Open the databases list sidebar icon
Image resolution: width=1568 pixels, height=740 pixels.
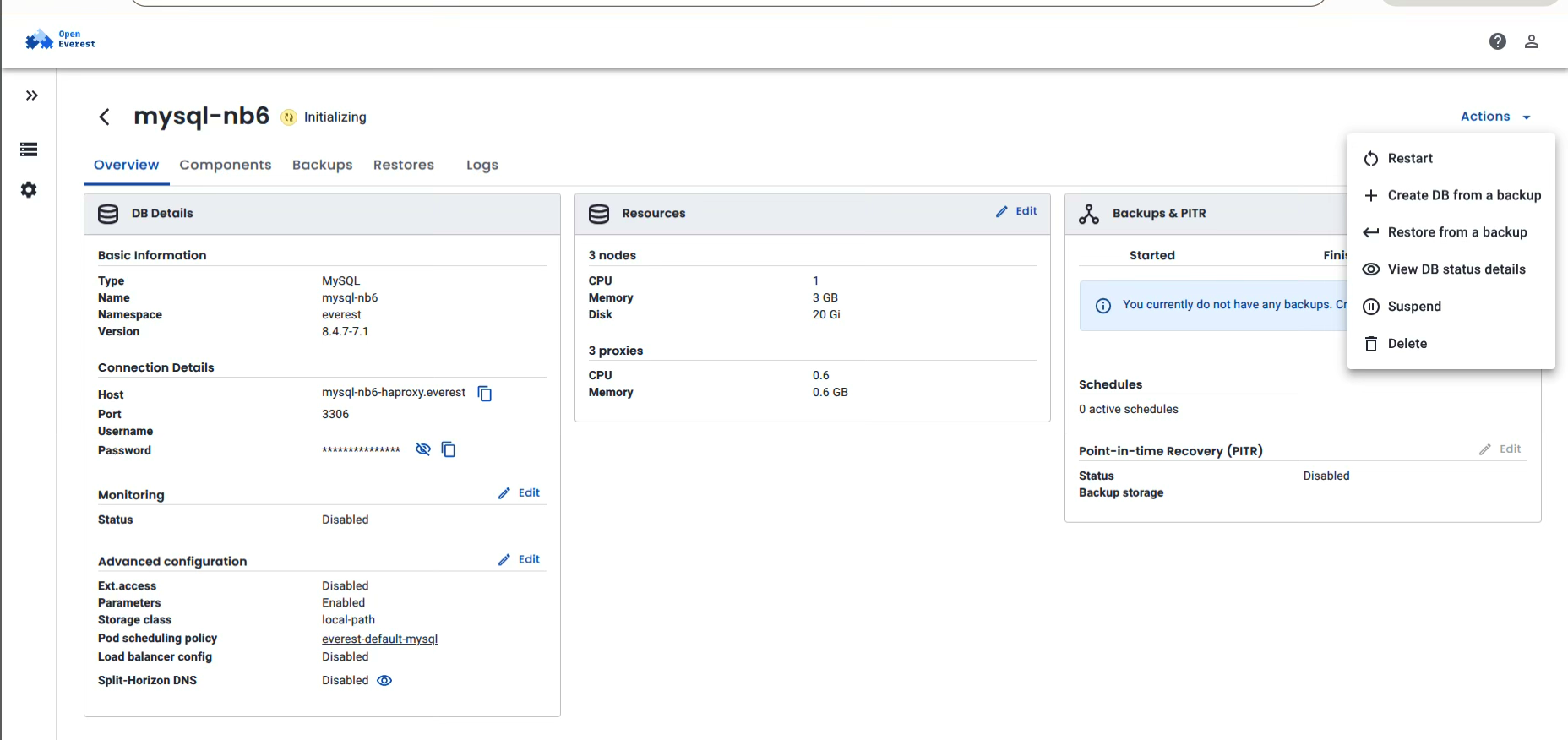(29, 150)
